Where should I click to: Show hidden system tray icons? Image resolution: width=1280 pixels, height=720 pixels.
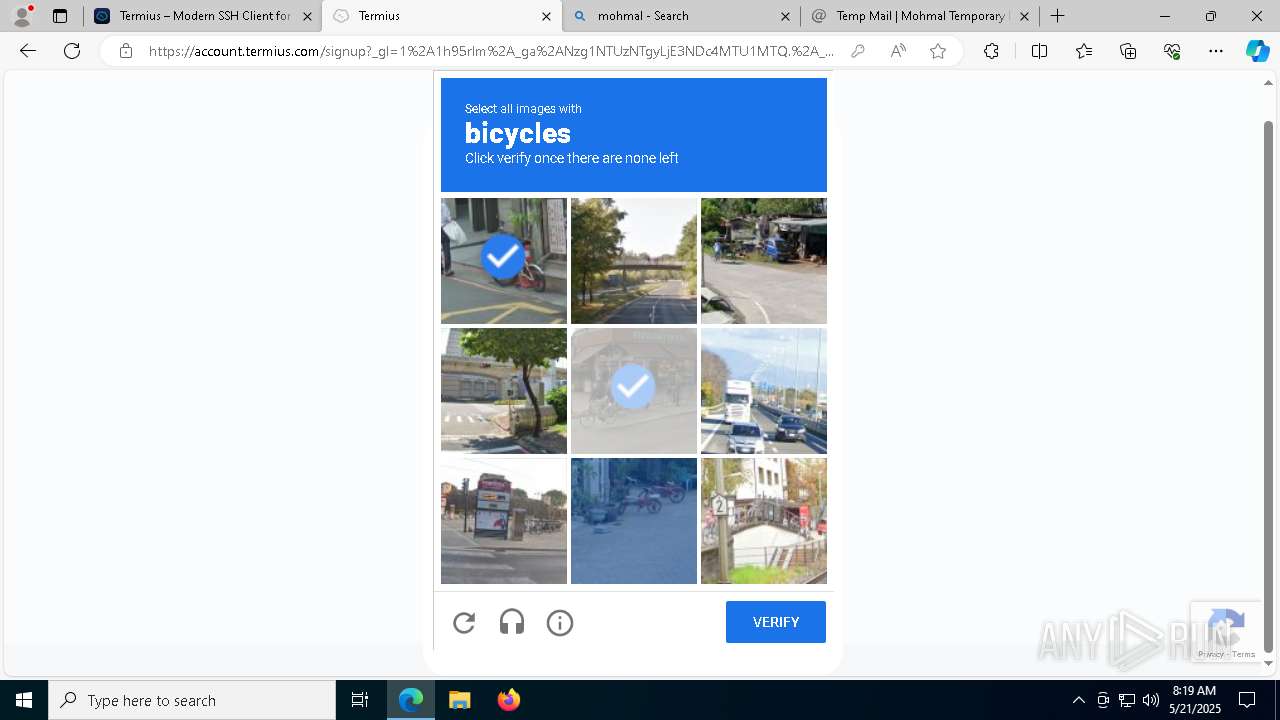[1078, 700]
